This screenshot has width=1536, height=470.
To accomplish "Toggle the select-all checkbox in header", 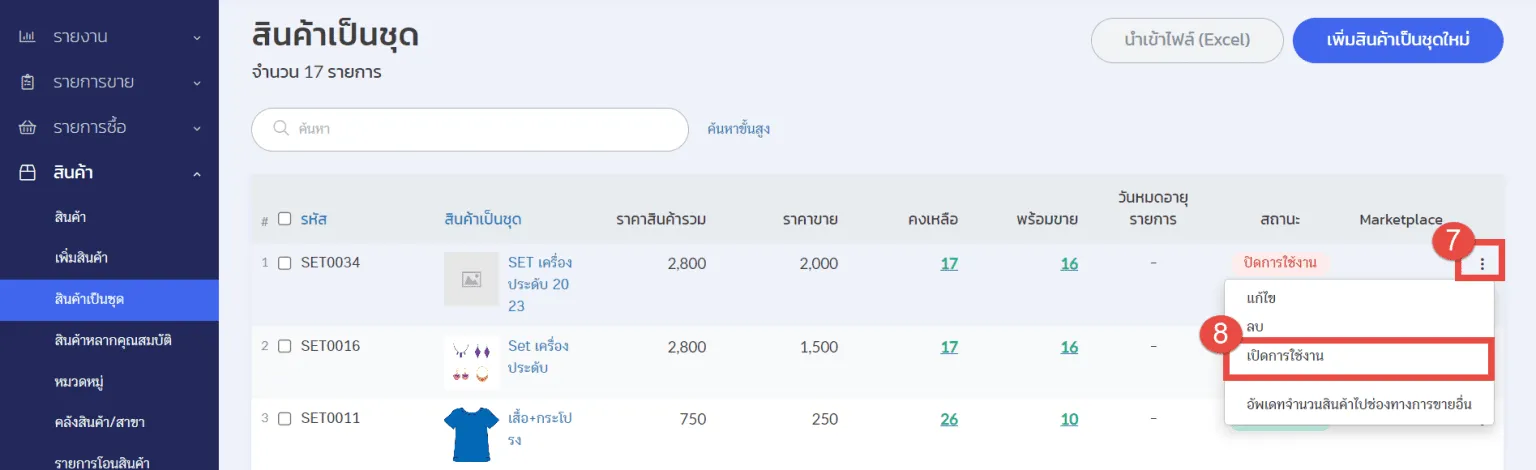I will pyautogui.click(x=285, y=219).
